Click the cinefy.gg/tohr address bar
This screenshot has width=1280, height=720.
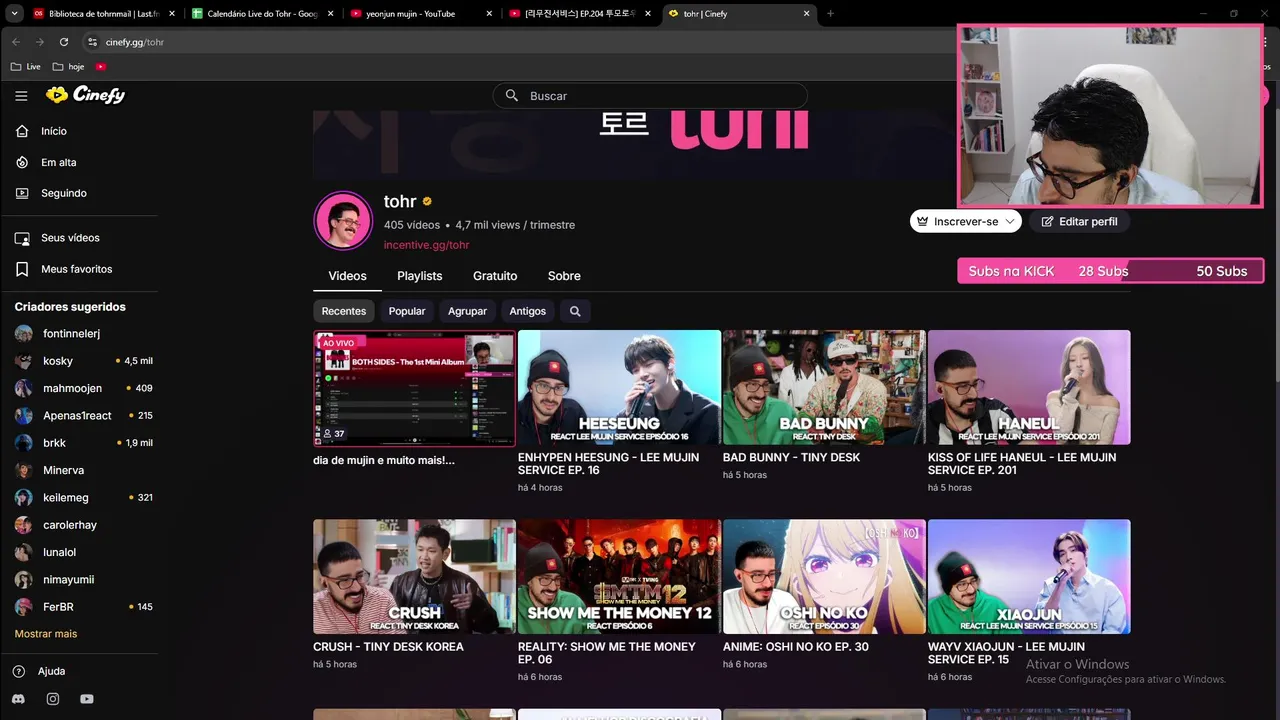point(520,42)
